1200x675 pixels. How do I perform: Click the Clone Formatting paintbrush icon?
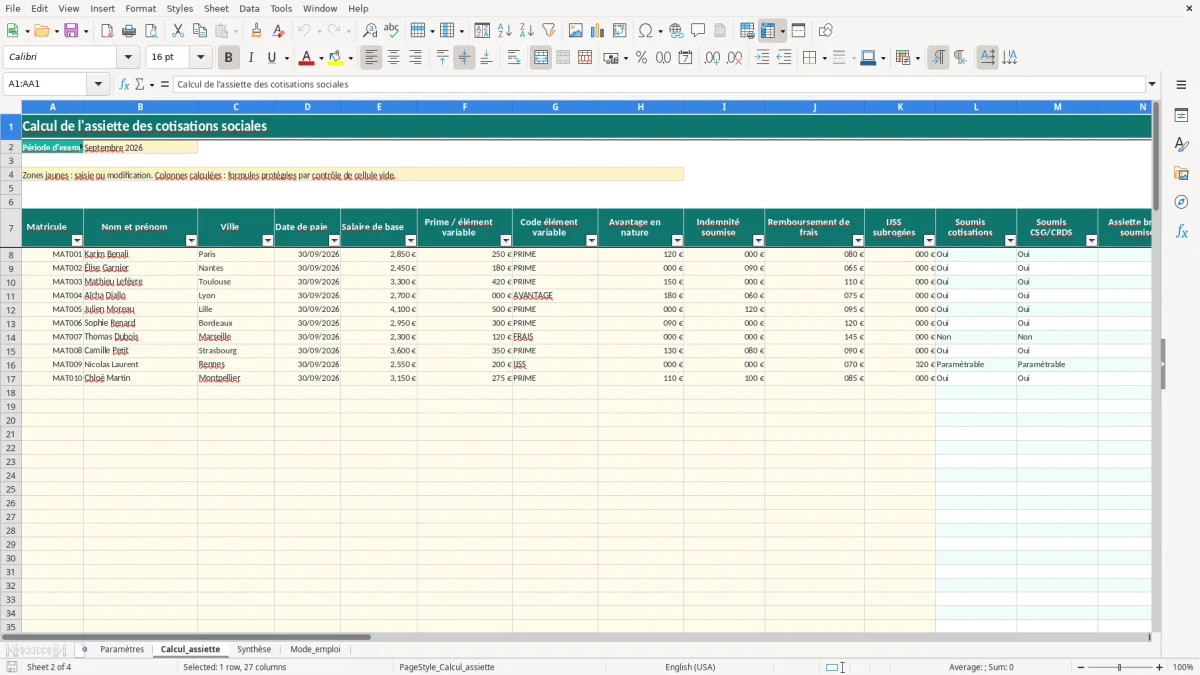tap(257, 31)
